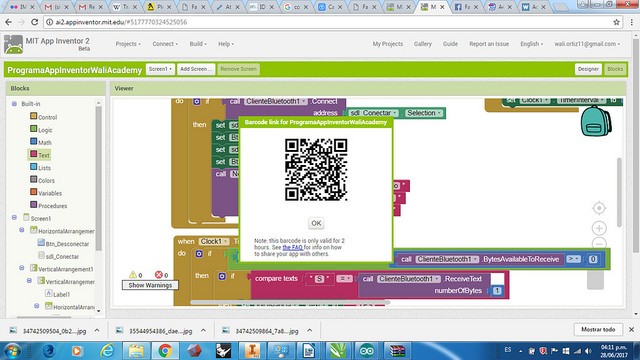The width and height of the screenshot is (640, 360).
Task: Click the Add Screen button
Action: (196, 69)
